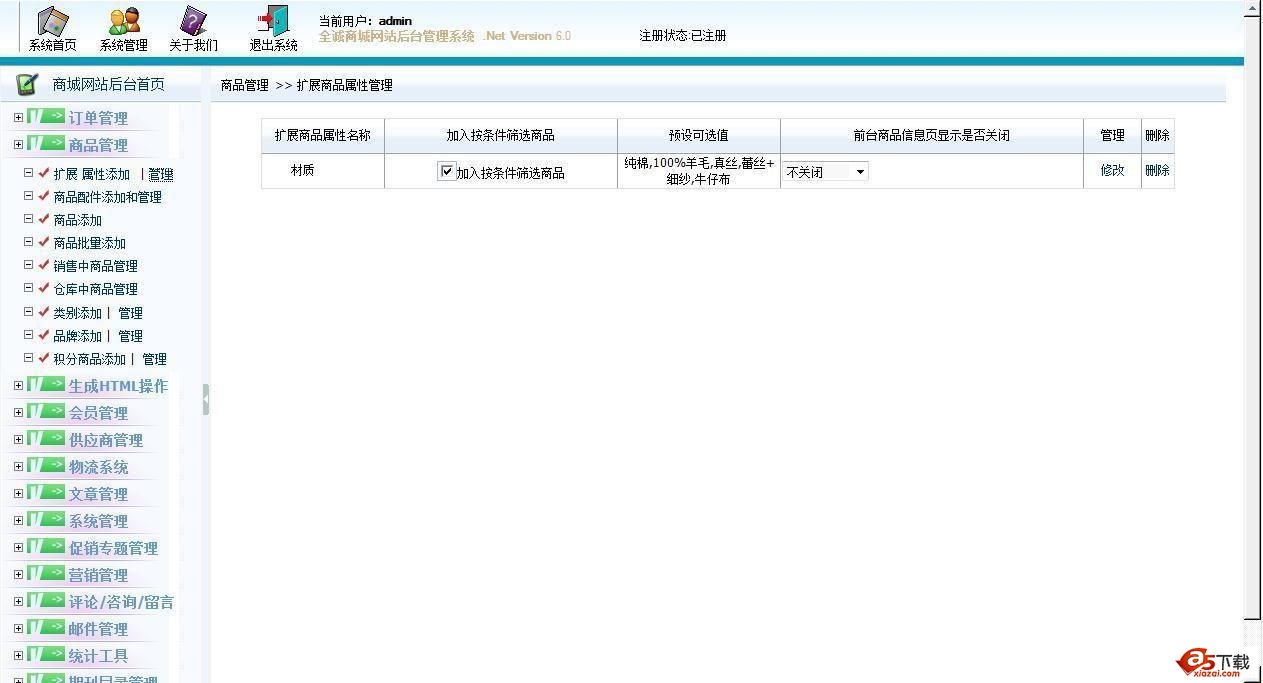
Task: Click the 修改 link for 材质
Action: click(x=1112, y=170)
